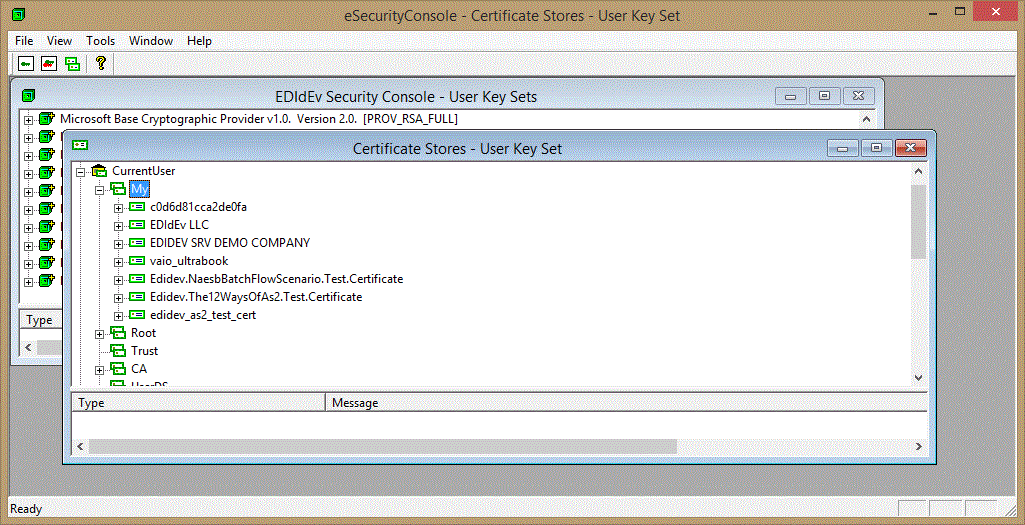The width and height of the screenshot is (1025, 525).
Task: Click Certificate Stores tree scroll-up arrow
Action: (918, 171)
